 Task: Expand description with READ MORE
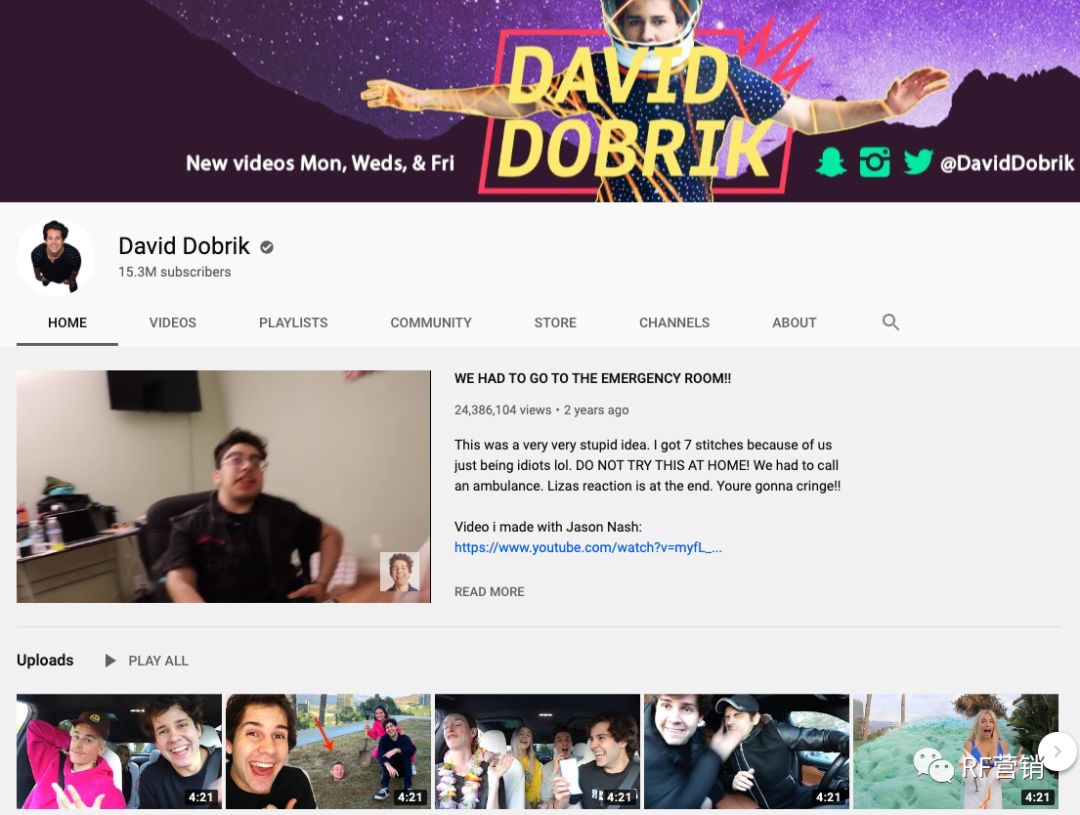click(489, 592)
